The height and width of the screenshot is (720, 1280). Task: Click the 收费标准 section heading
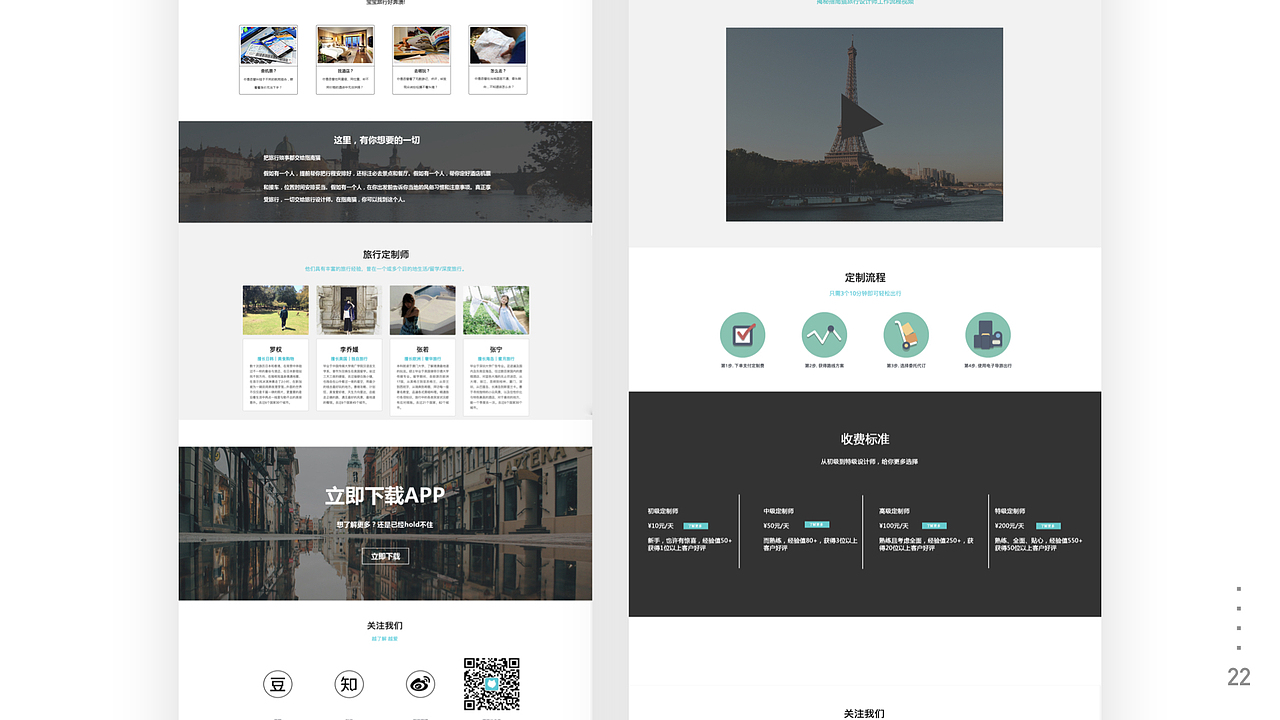(865, 439)
